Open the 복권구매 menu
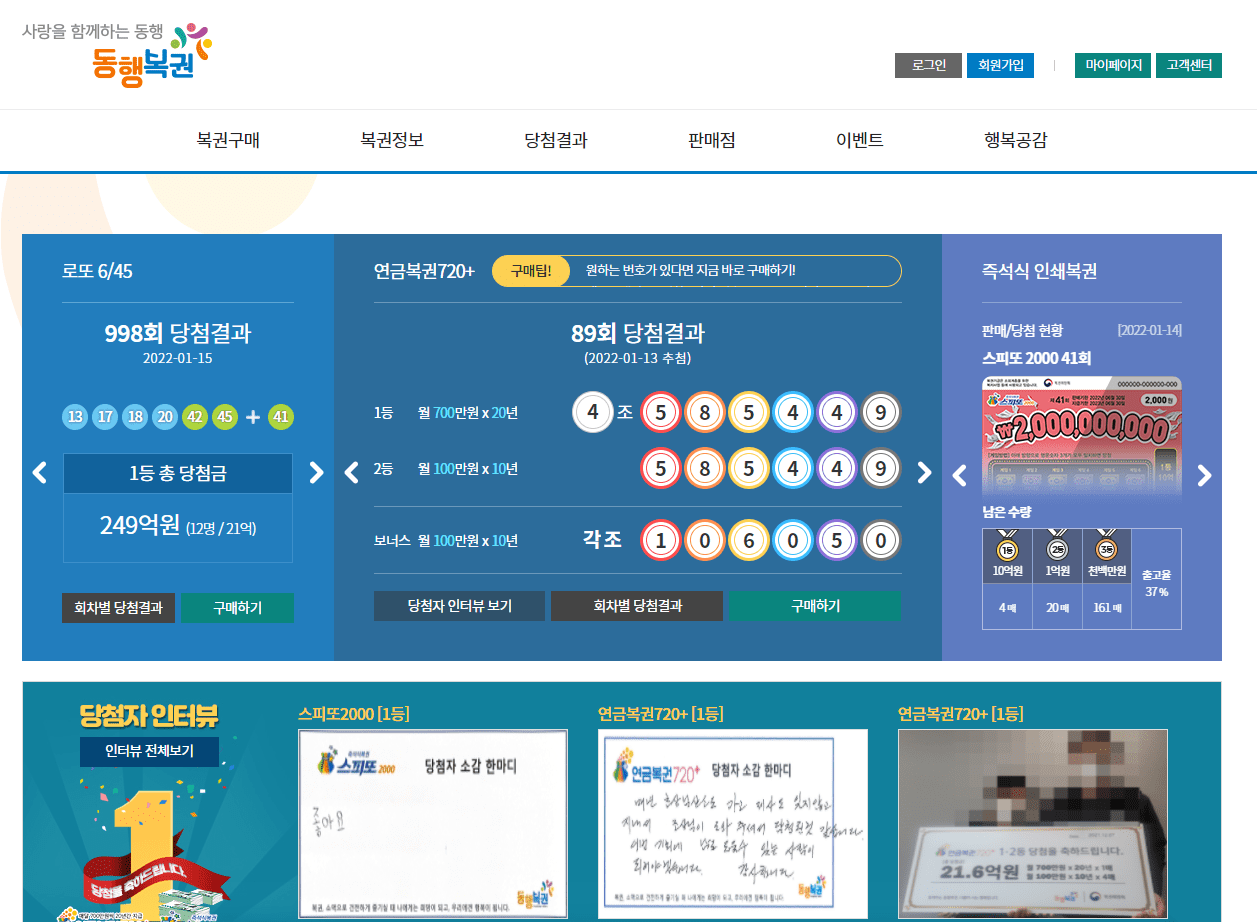Image resolution: width=1257 pixels, height=922 pixels. click(228, 140)
